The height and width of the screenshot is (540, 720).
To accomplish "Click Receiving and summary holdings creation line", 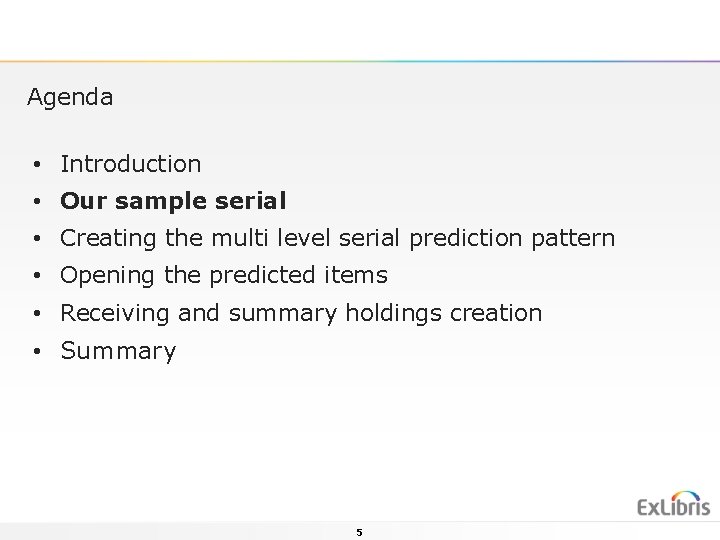I will (x=301, y=313).
